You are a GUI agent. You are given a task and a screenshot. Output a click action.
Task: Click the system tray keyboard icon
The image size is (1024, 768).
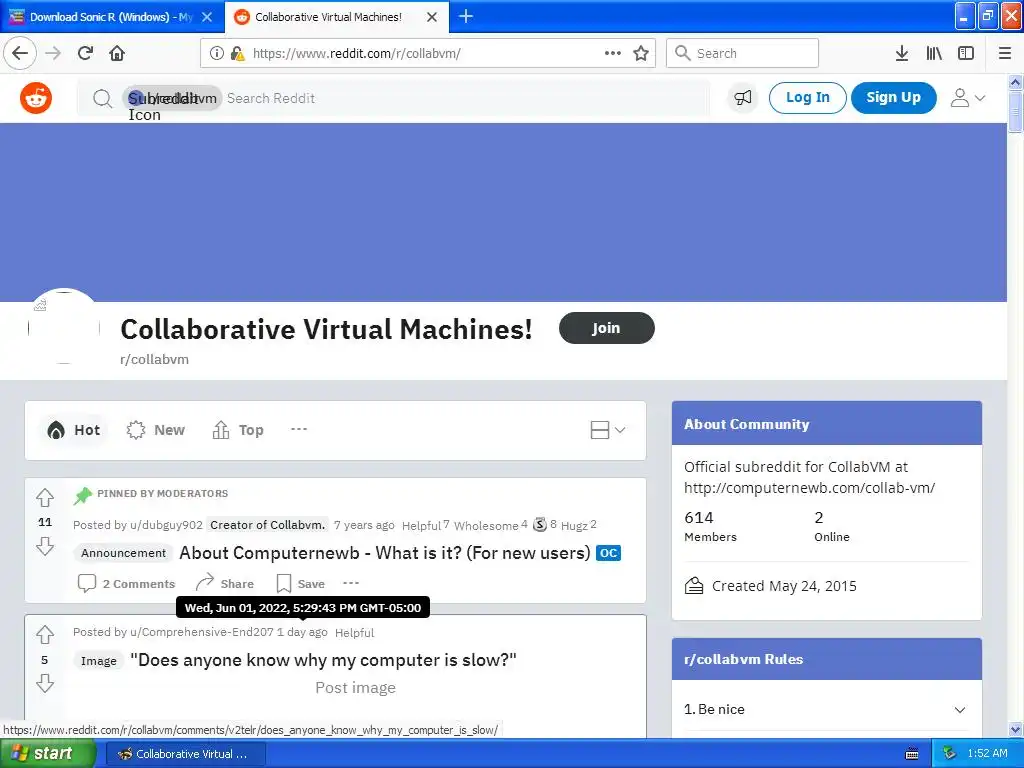[x=912, y=754]
